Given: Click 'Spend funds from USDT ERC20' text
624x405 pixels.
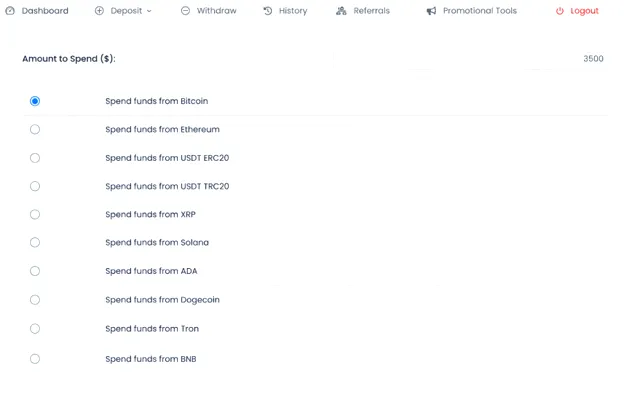Looking at the screenshot, I should (167, 158).
